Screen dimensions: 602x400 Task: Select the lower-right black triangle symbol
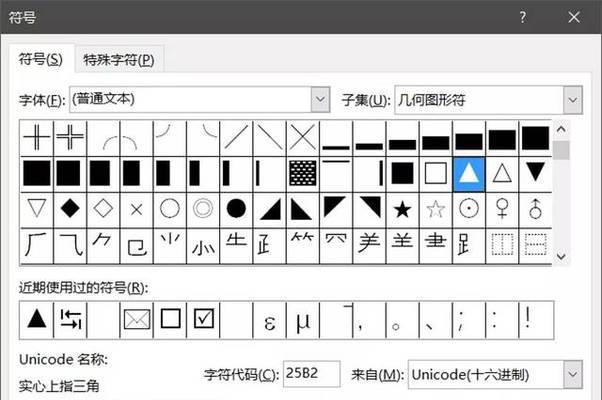(270, 210)
